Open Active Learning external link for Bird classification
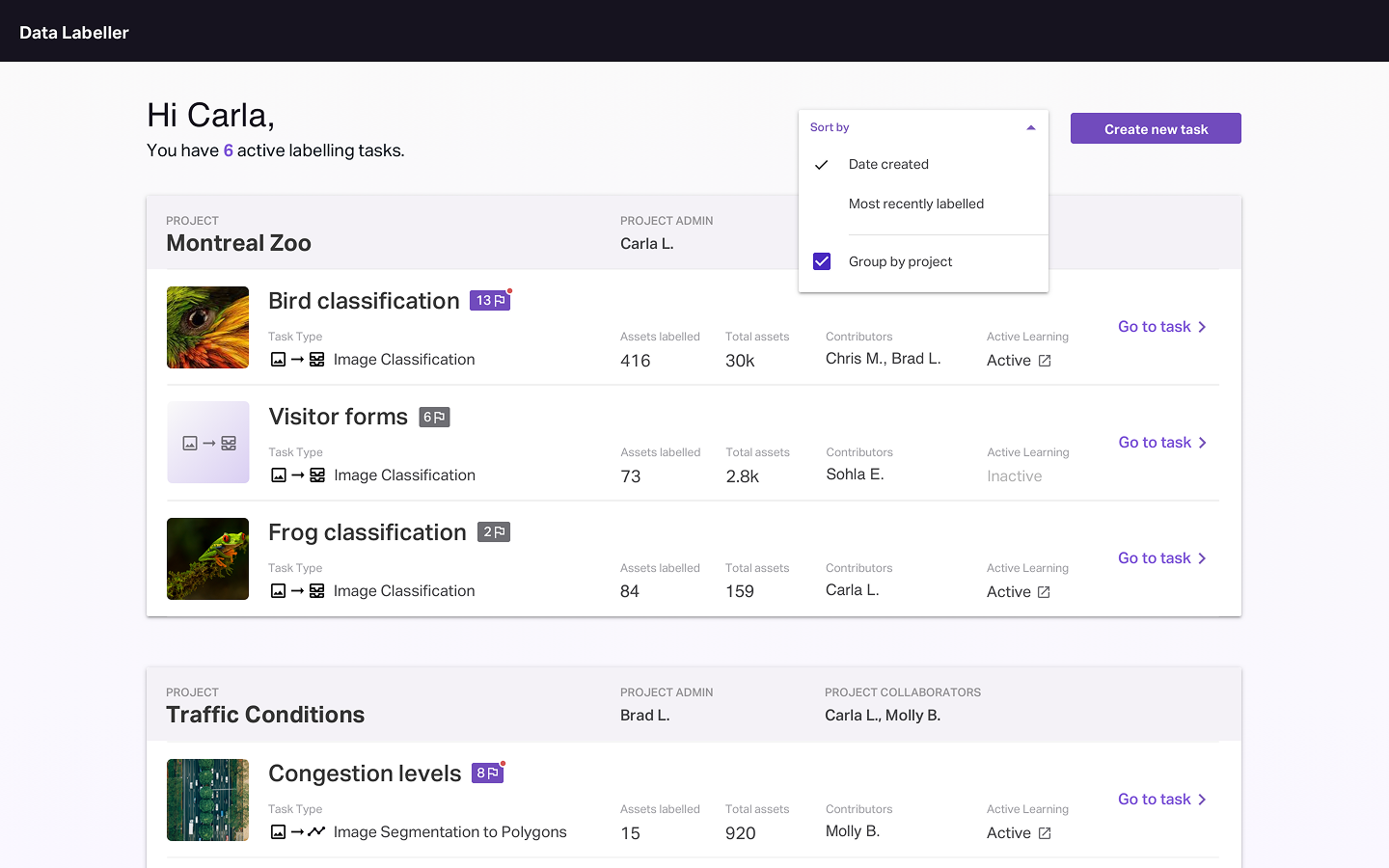The height and width of the screenshot is (868, 1389). (1045, 361)
